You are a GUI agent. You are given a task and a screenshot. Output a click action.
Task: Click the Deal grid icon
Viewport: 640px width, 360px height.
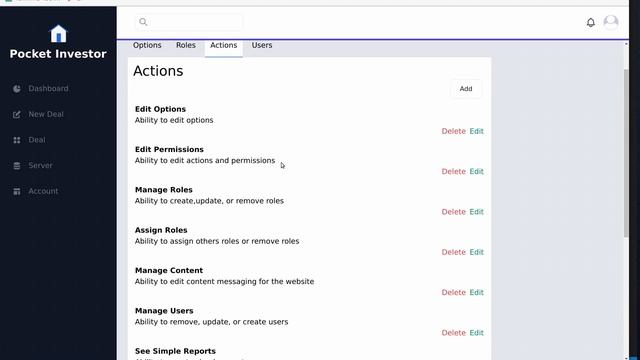tap(17, 140)
